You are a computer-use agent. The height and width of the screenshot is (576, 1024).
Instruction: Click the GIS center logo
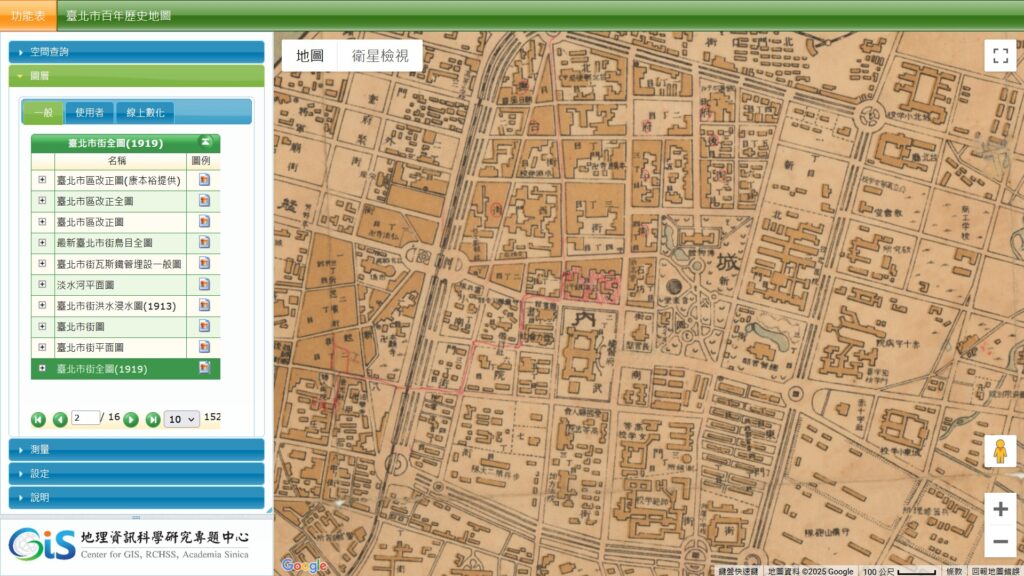[x=129, y=545]
